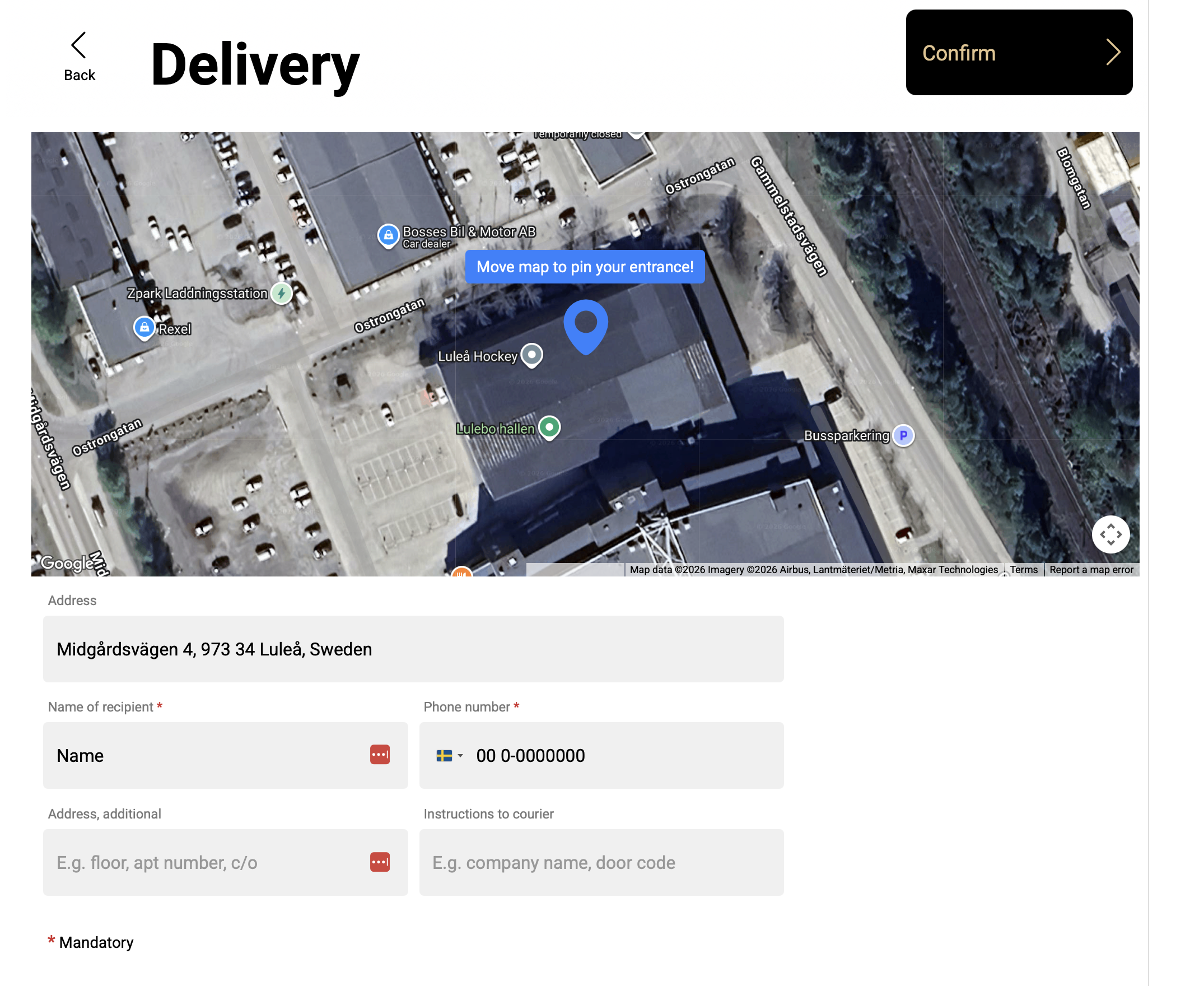Select the Zpark Laddningsstation charging marker
The image size is (1204, 986).
point(282,294)
